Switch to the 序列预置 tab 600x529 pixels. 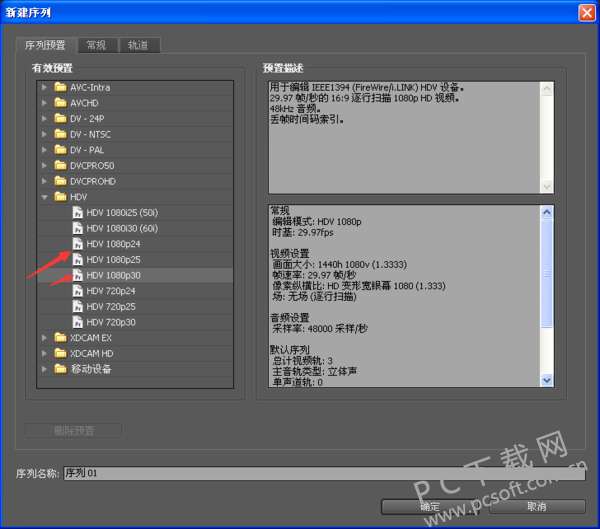46,45
